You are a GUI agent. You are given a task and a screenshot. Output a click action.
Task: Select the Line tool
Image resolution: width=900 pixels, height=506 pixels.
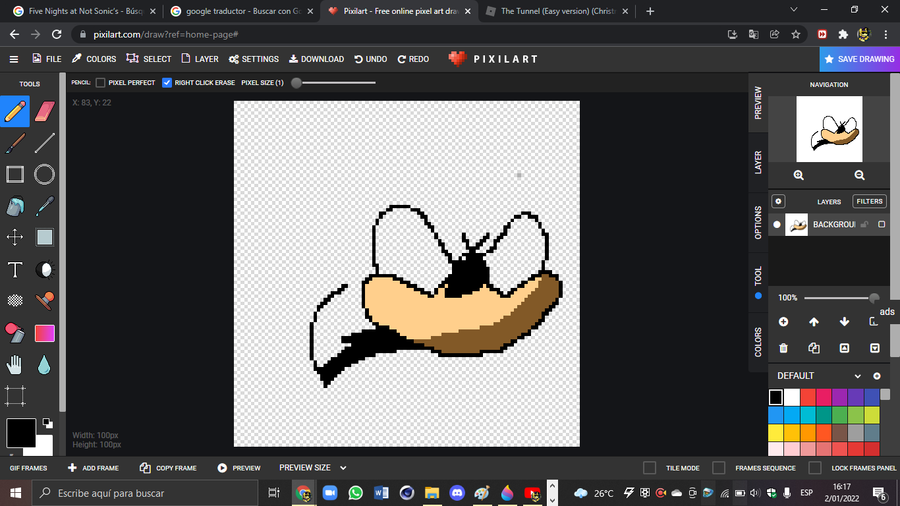pos(44,143)
